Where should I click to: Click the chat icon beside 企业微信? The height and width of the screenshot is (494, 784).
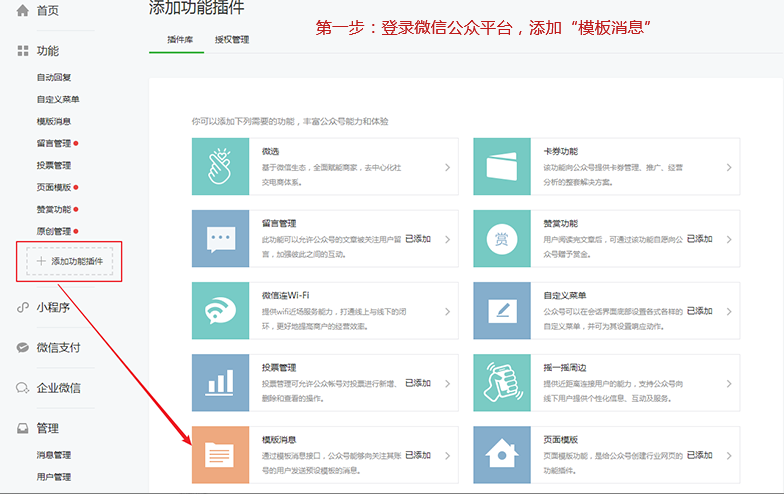(22, 388)
